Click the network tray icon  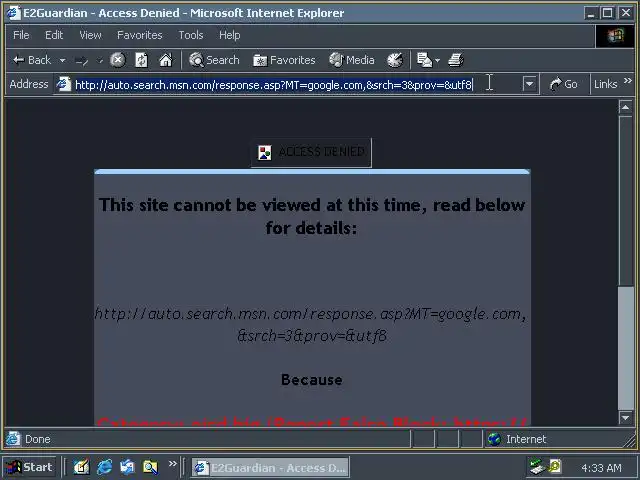pyautogui.click(x=537, y=467)
